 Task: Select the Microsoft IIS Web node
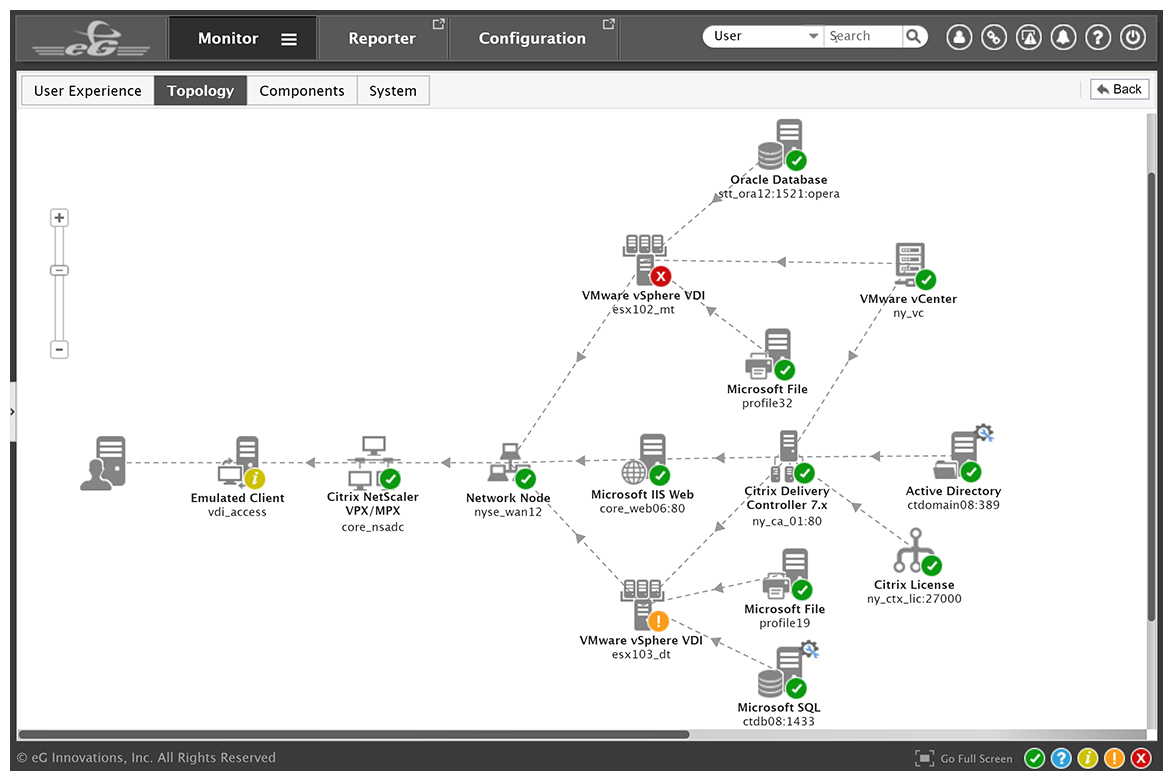pos(645,459)
